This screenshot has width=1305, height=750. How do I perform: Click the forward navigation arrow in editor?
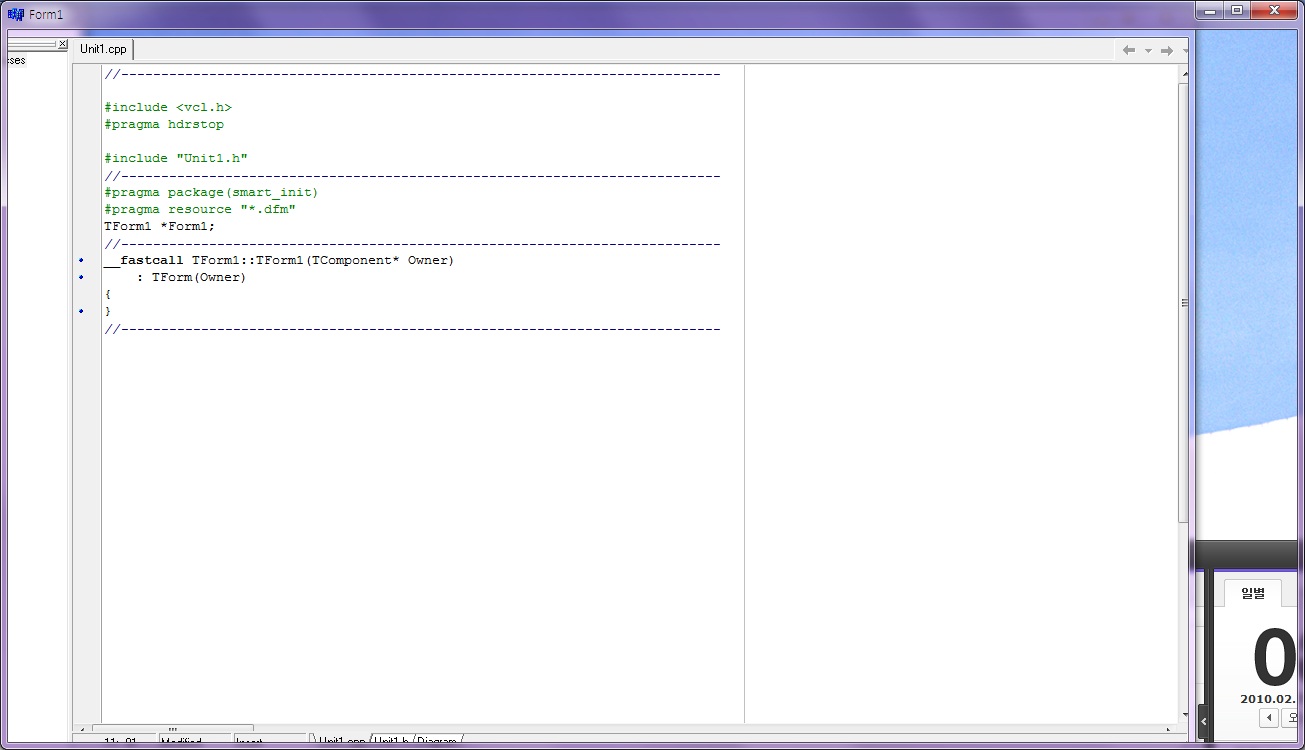1166,50
